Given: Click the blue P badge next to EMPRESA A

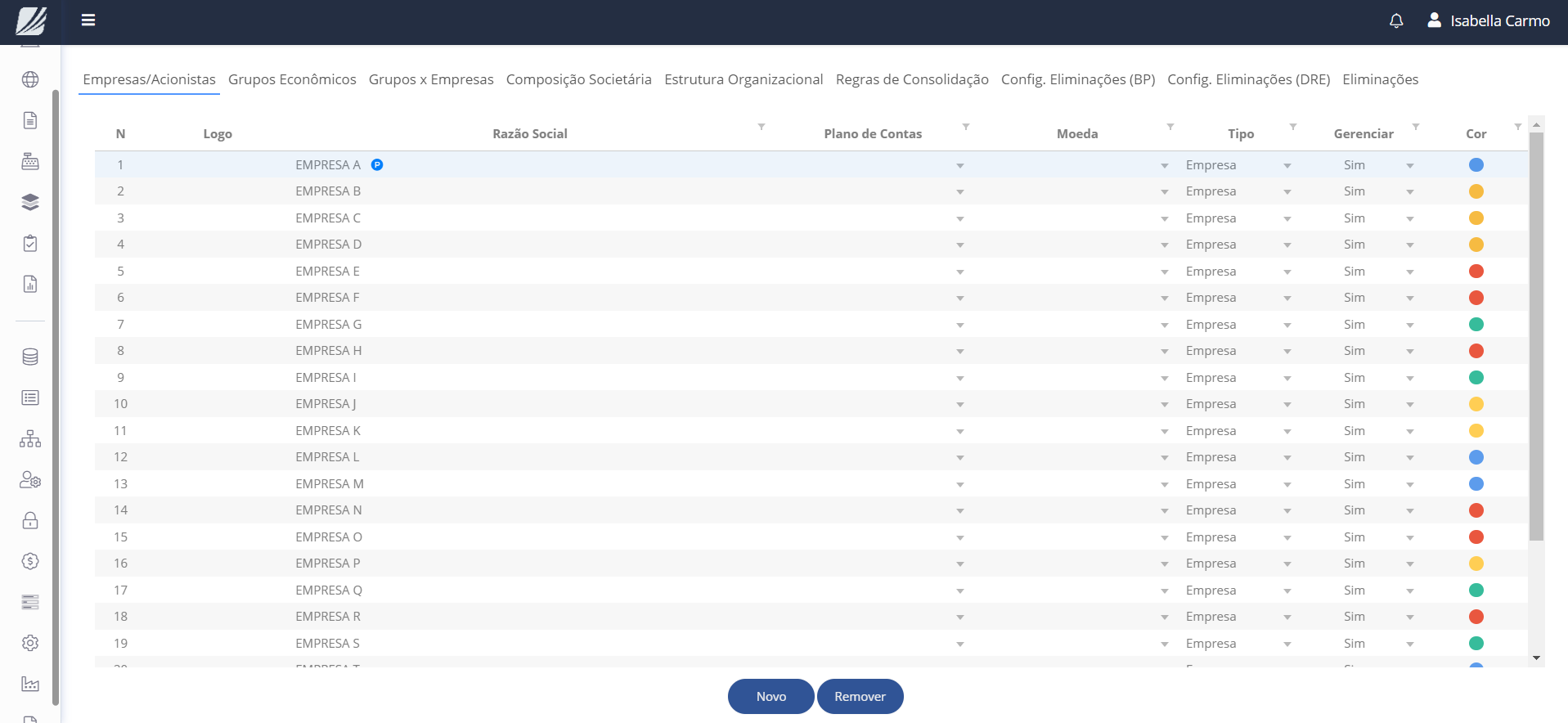Looking at the screenshot, I should coord(377,164).
